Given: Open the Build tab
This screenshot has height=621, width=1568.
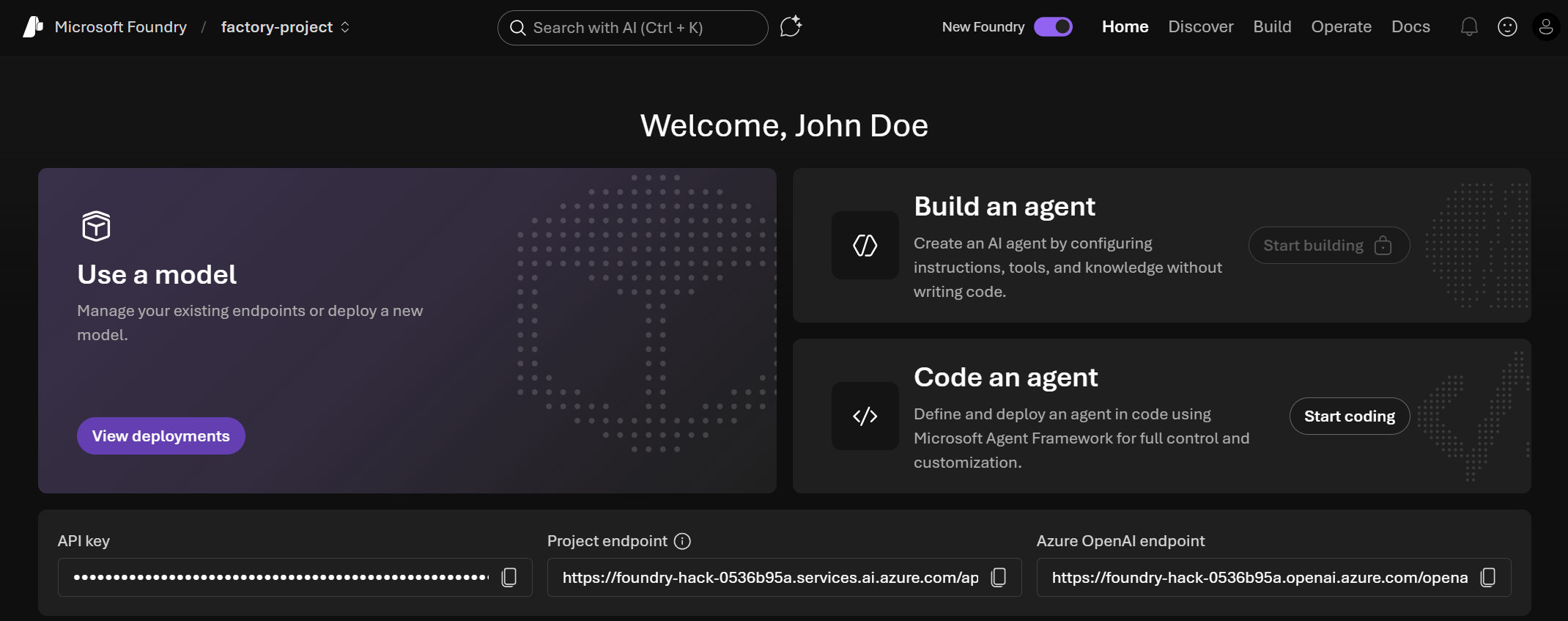Looking at the screenshot, I should click(x=1273, y=27).
